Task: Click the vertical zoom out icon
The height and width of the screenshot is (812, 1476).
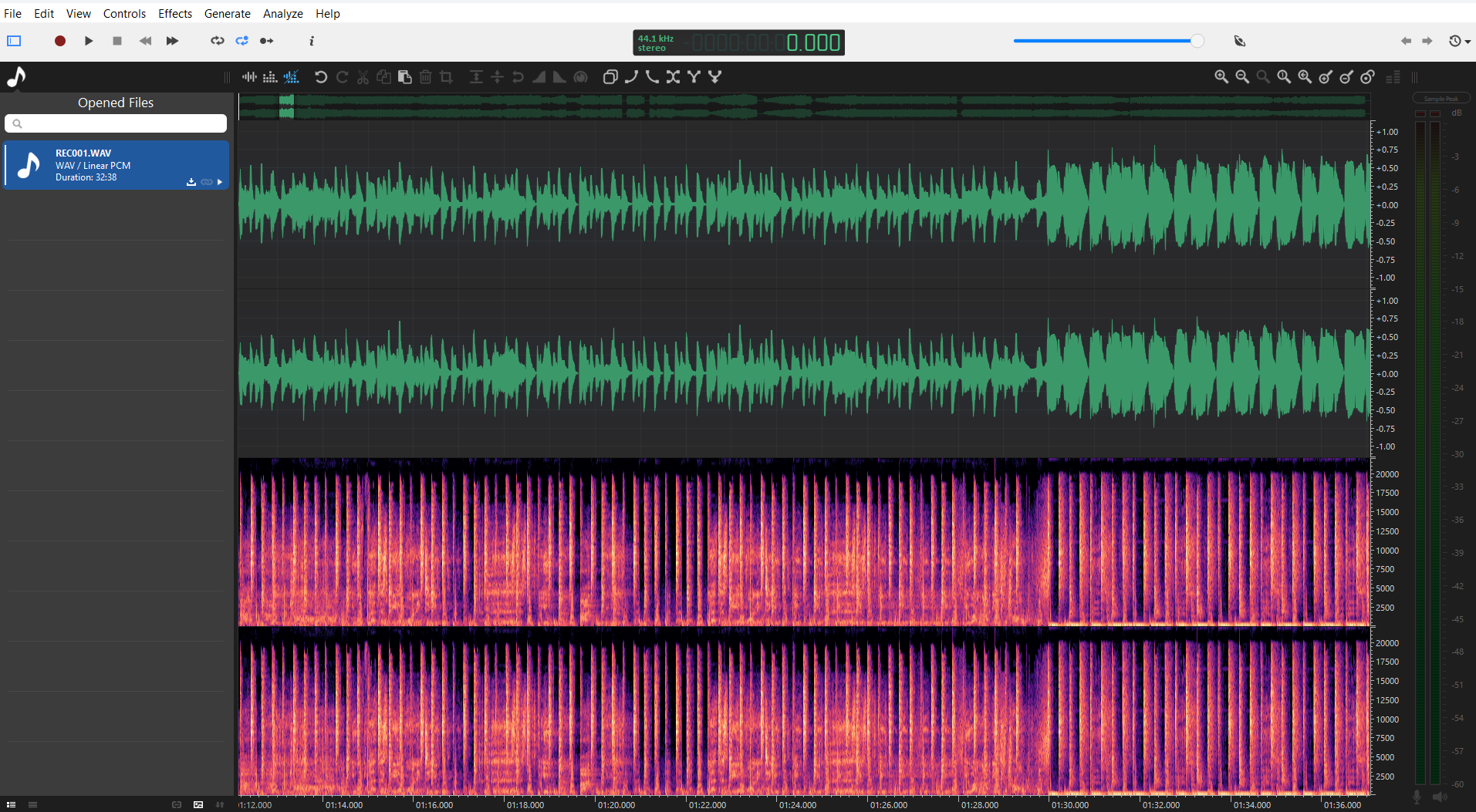Action: click(1346, 77)
